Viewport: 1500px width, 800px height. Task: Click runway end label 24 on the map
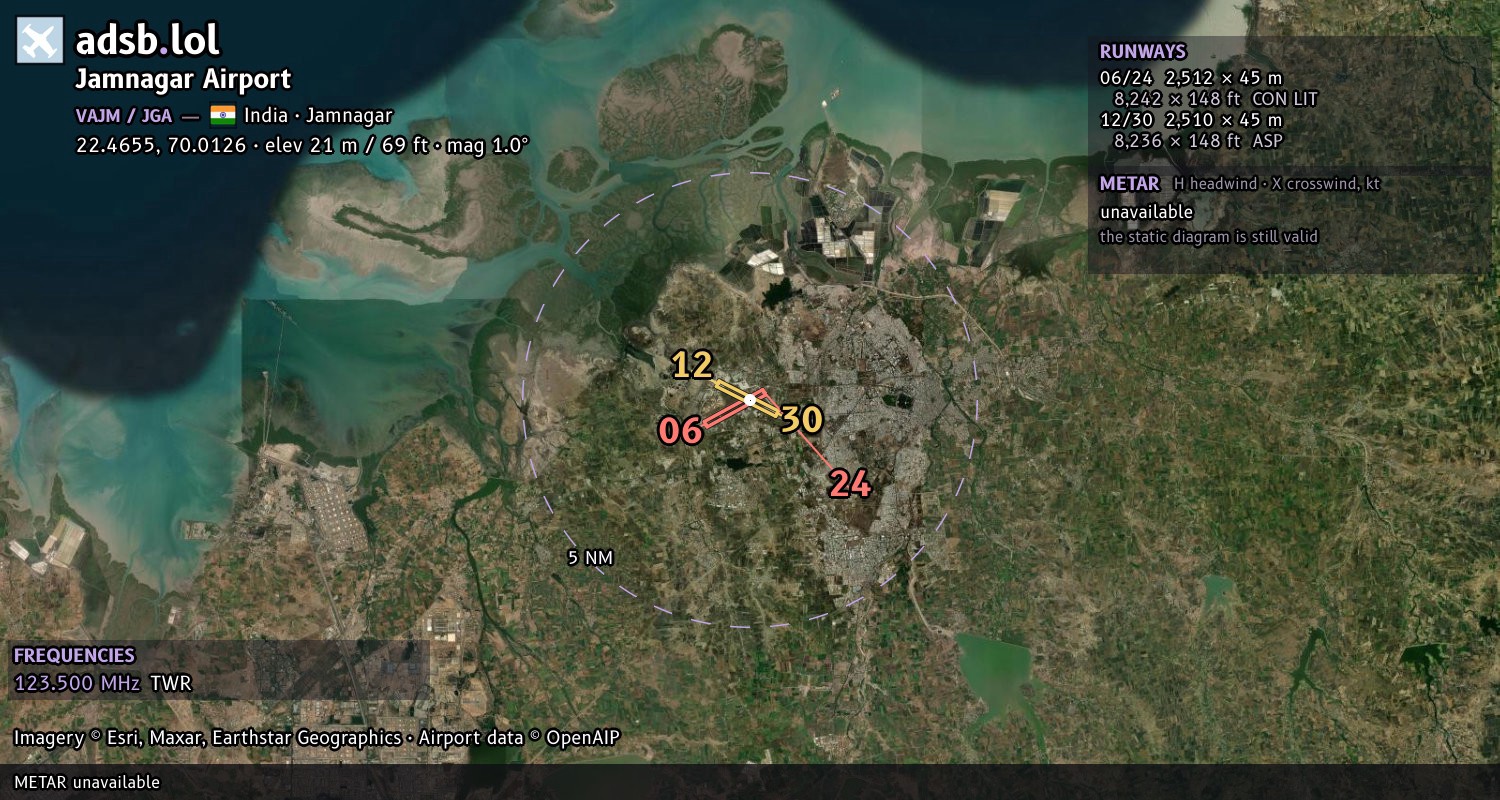[x=851, y=484]
